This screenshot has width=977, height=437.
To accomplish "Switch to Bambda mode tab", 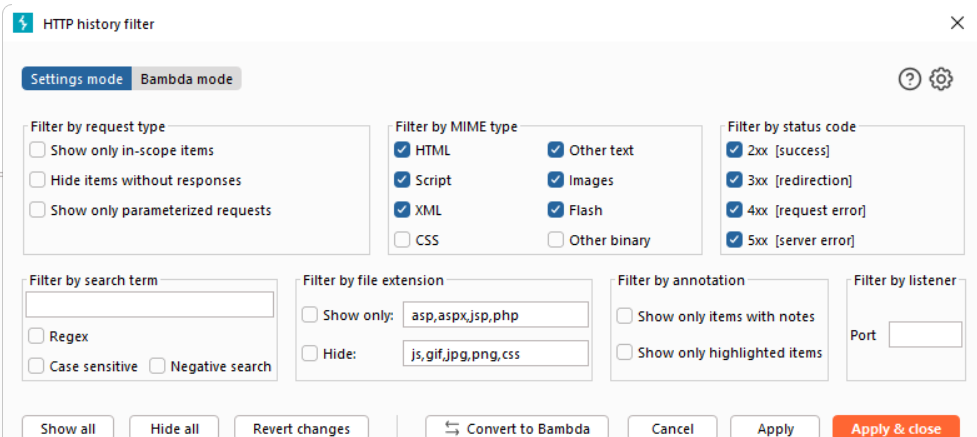I will [x=187, y=79].
